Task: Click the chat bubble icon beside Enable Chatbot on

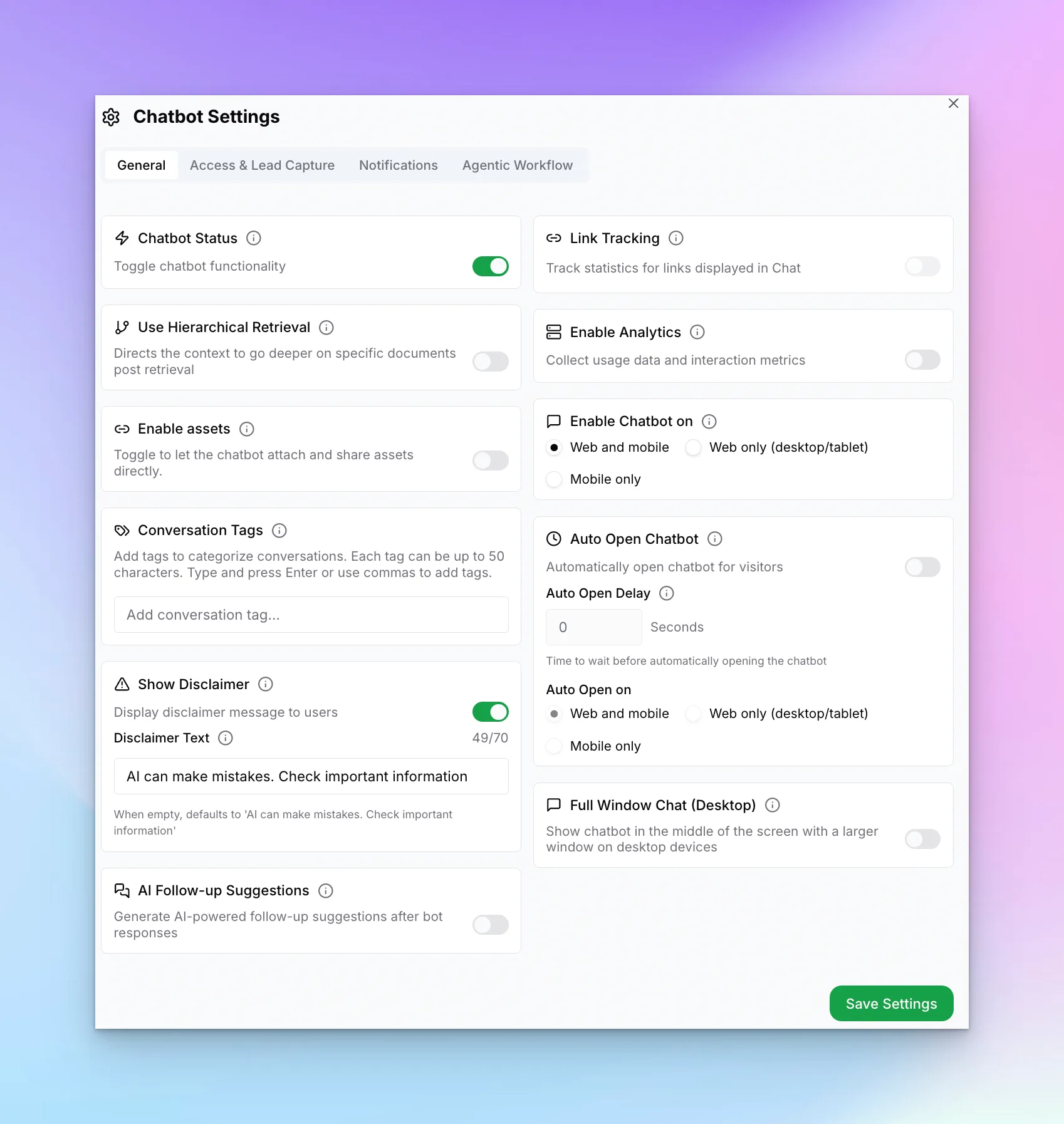Action: (x=554, y=421)
